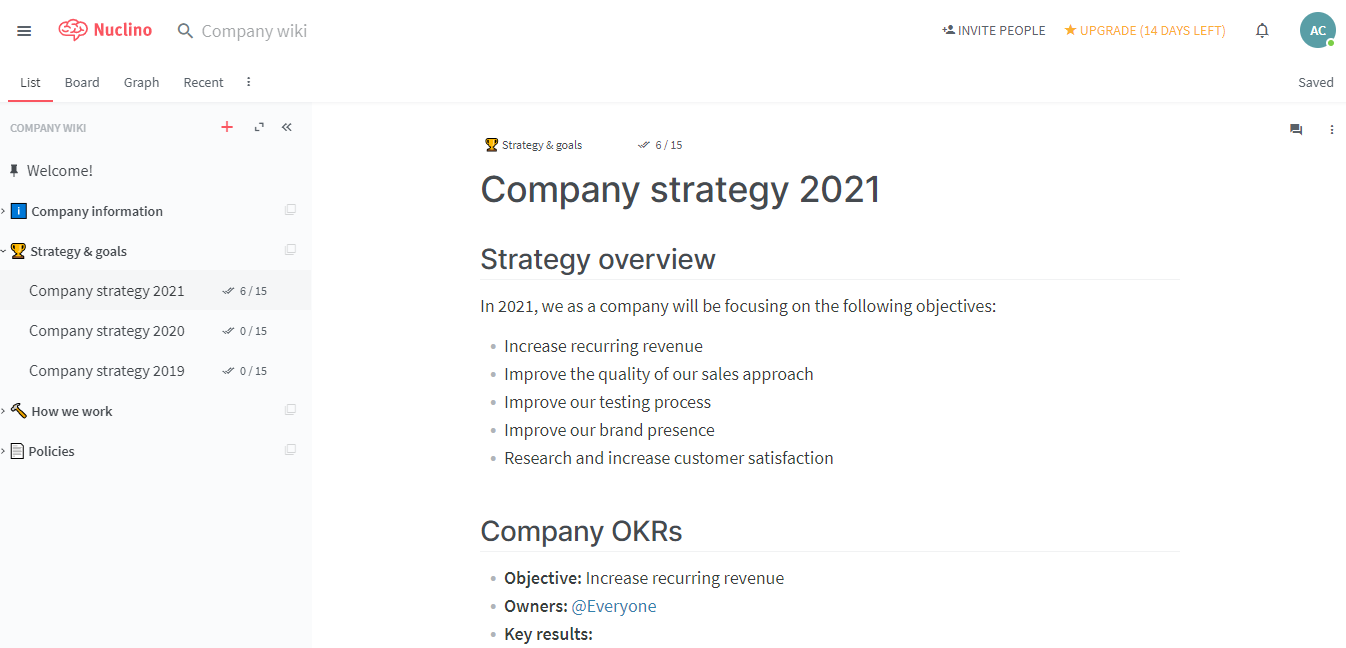Switch to the Board tab
Image resolution: width=1346 pixels, height=648 pixels.
(x=82, y=82)
